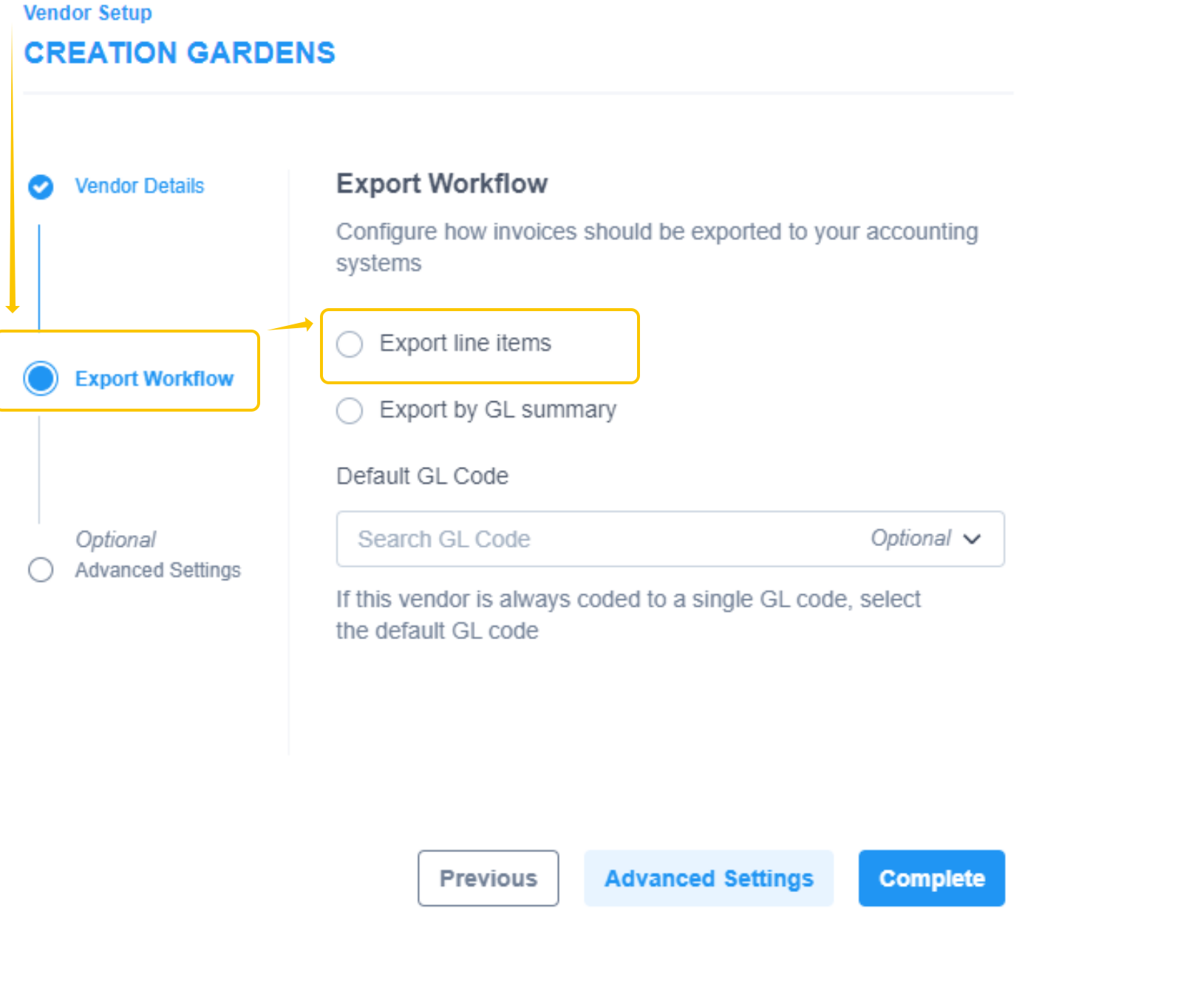Viewport: 1195px width, 1008px height.
Task: Click the CREATION GARDENS vendor title
Action: coord(180,52)
